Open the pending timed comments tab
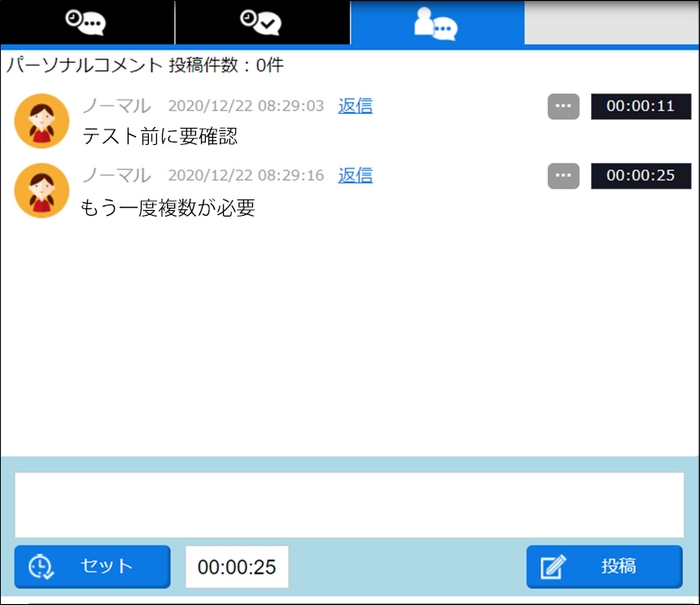The height and width of the screenshot is (605, 700). click(87, 22)
